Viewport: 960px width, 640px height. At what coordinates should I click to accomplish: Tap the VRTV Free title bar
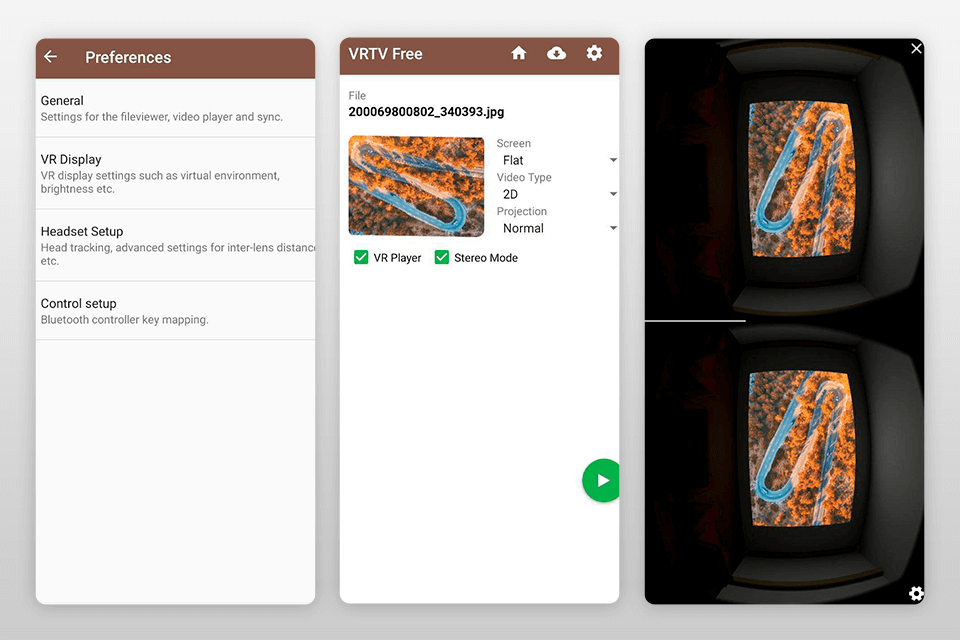(387, 53)
